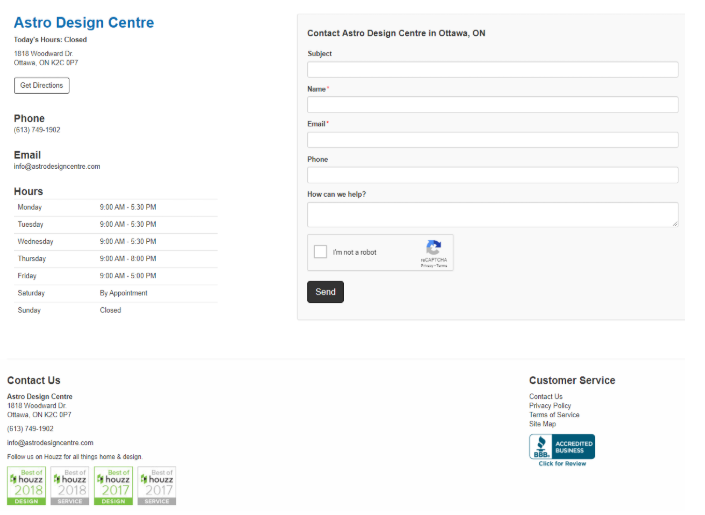Open Houzz 2017 Service badge
This screenshot has height=515, width=705.
(x=157, y=486)
